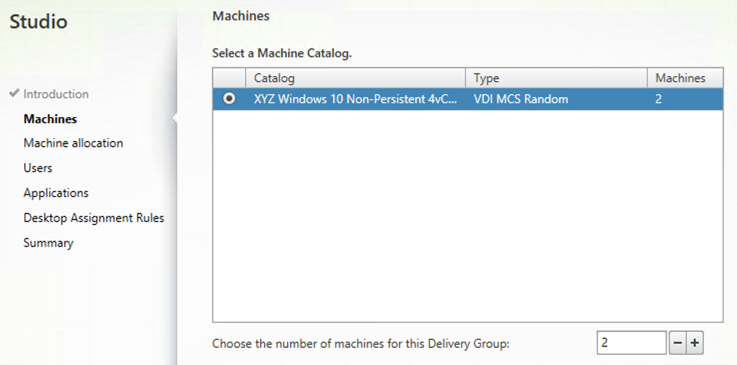Screen dimensions: 737x365
Task: Click the Introduction step checkmark icon
Action: point(15,93)
